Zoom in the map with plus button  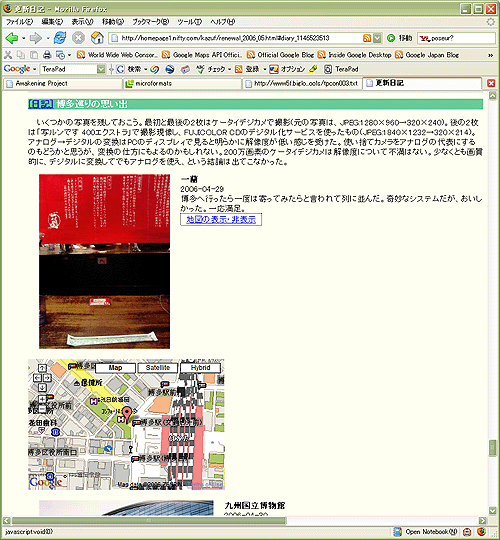click(x=42, y=399)
